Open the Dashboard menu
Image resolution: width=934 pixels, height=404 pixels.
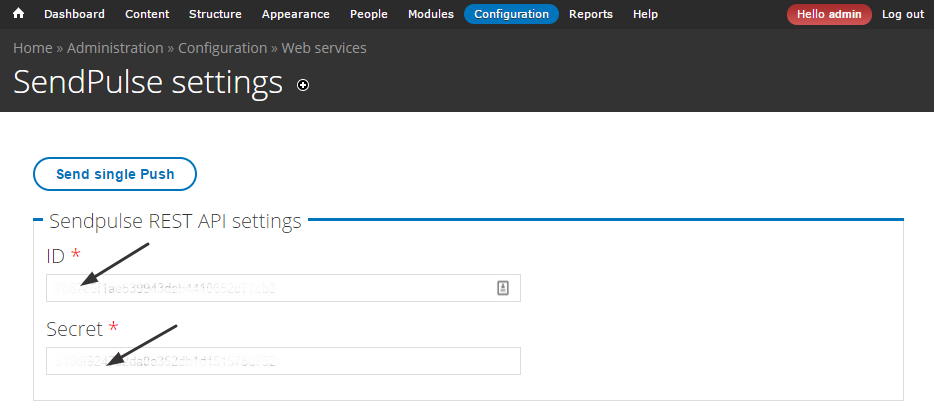[74, 14]
